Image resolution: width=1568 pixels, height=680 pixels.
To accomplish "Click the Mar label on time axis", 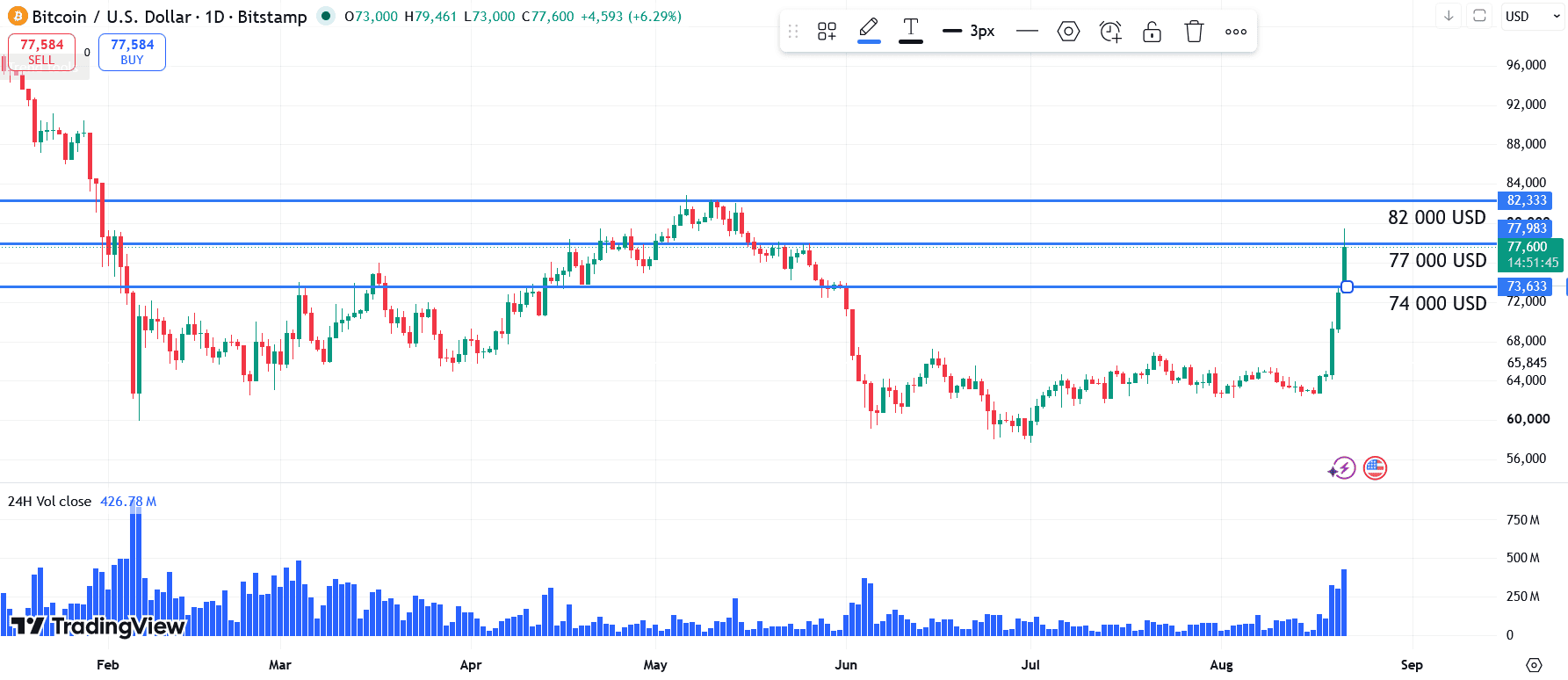I will point(280,665).
